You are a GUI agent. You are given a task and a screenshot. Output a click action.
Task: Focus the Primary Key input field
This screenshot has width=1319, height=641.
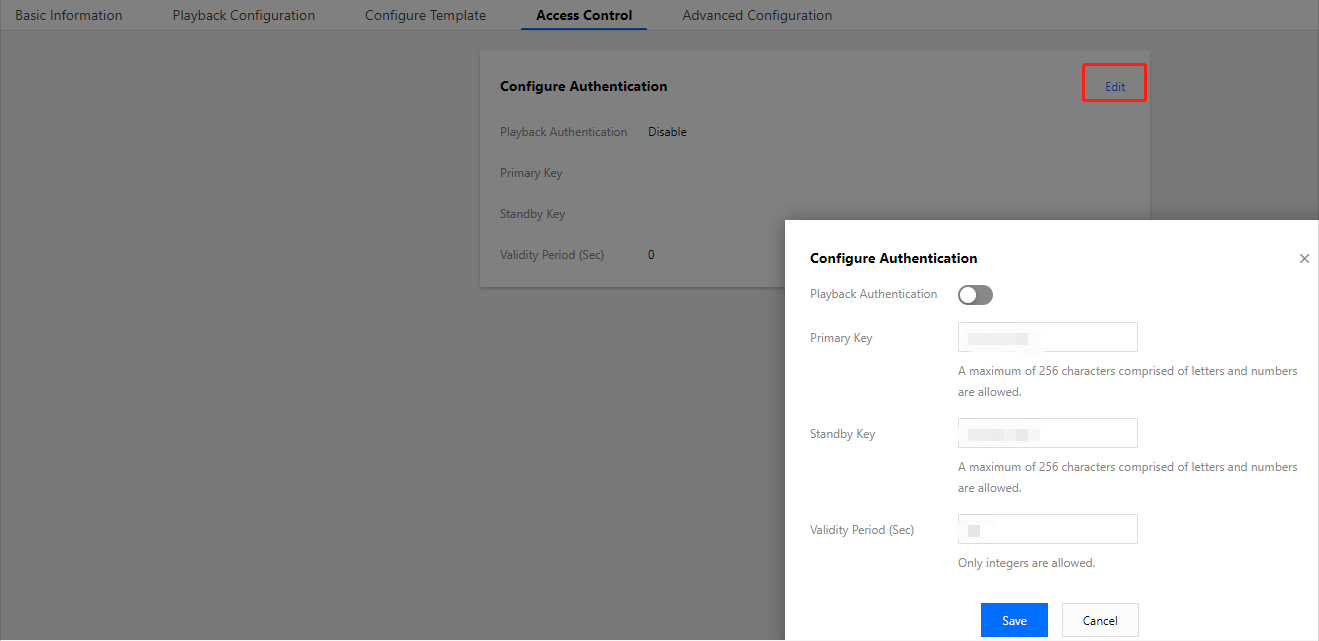pos(1047,337)
